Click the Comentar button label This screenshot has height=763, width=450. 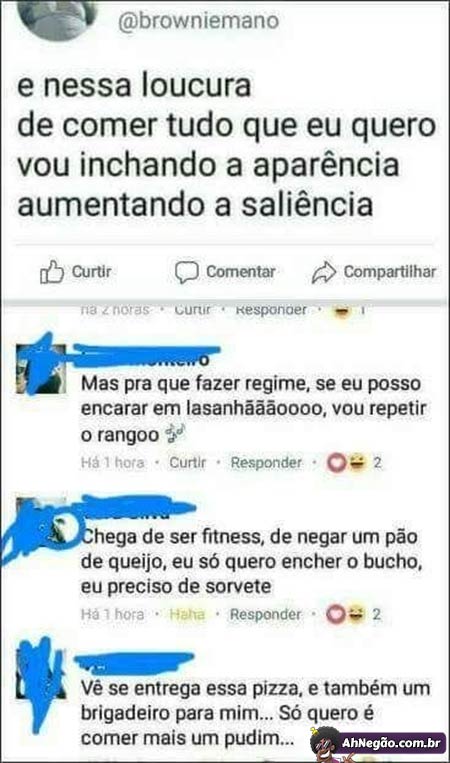(x=241, y=272)
